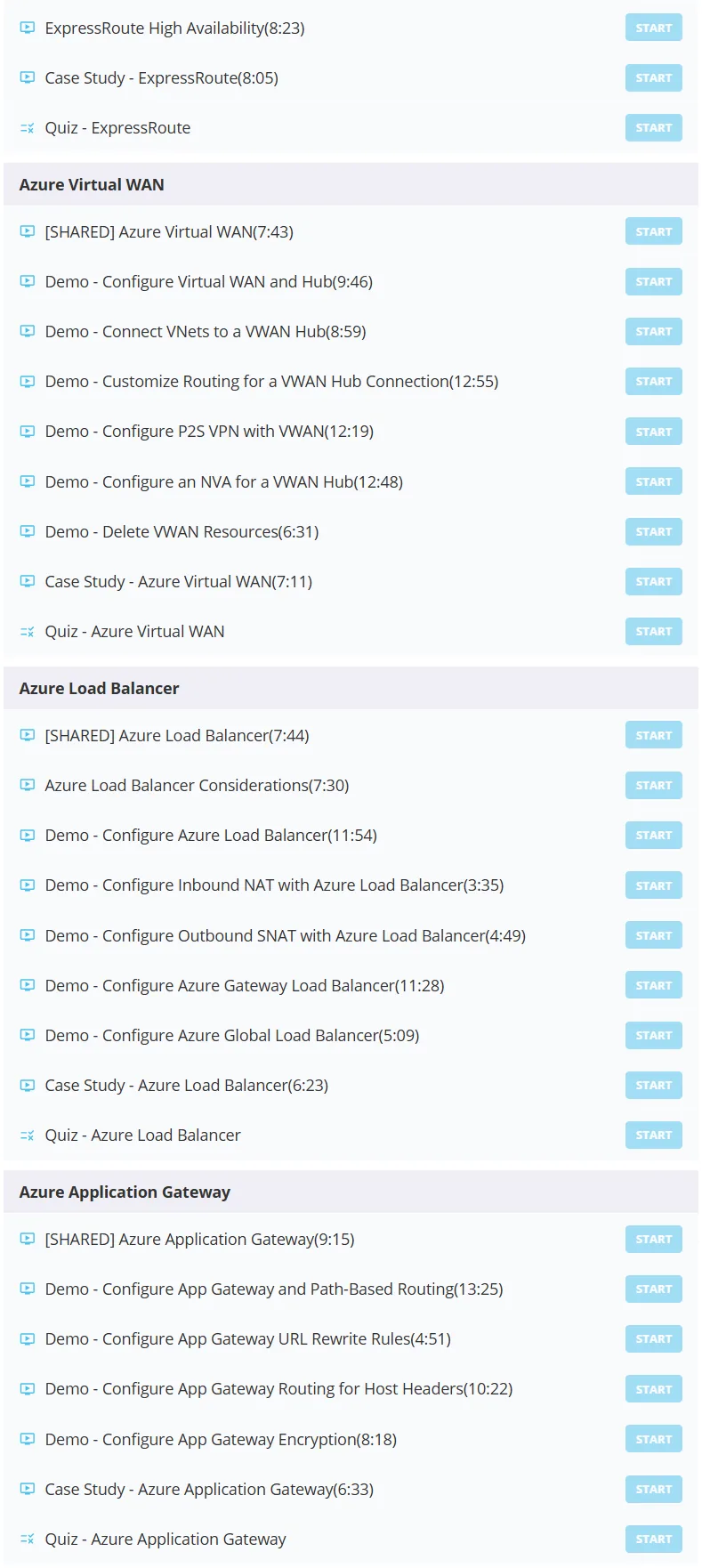Open Demo - Connect VNets to a VWAN Hub
Screen dimensions: 702x1568
pos(206,332)
